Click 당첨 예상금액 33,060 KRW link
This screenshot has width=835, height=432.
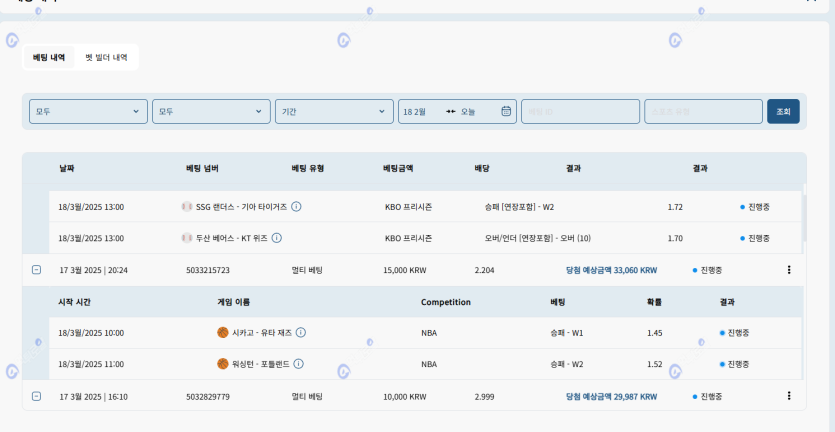(611, 270)
